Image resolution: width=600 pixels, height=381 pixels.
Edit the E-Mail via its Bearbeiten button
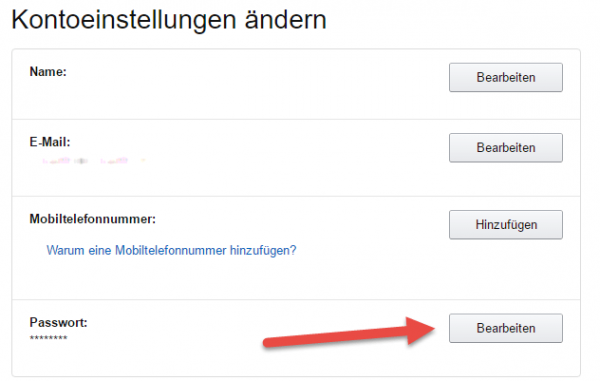pyautogui.click(x=505, y=148)
